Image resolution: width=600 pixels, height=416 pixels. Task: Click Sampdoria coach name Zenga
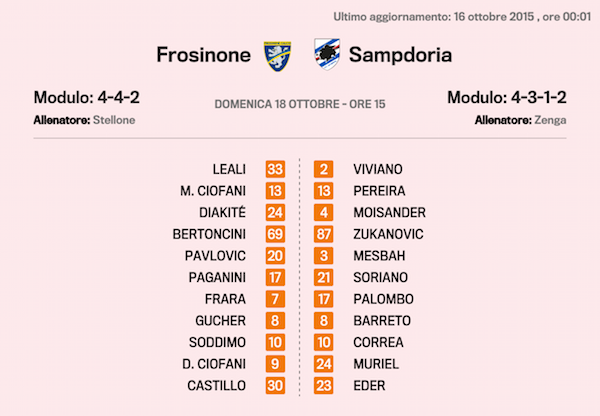[550, 120]
